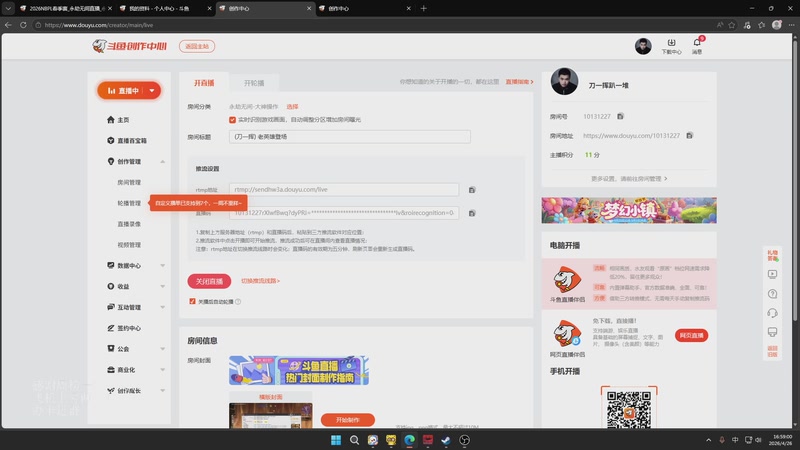Switch to the 开直播 tab
The height and width of the screenshot is (450, 800).
204,83
